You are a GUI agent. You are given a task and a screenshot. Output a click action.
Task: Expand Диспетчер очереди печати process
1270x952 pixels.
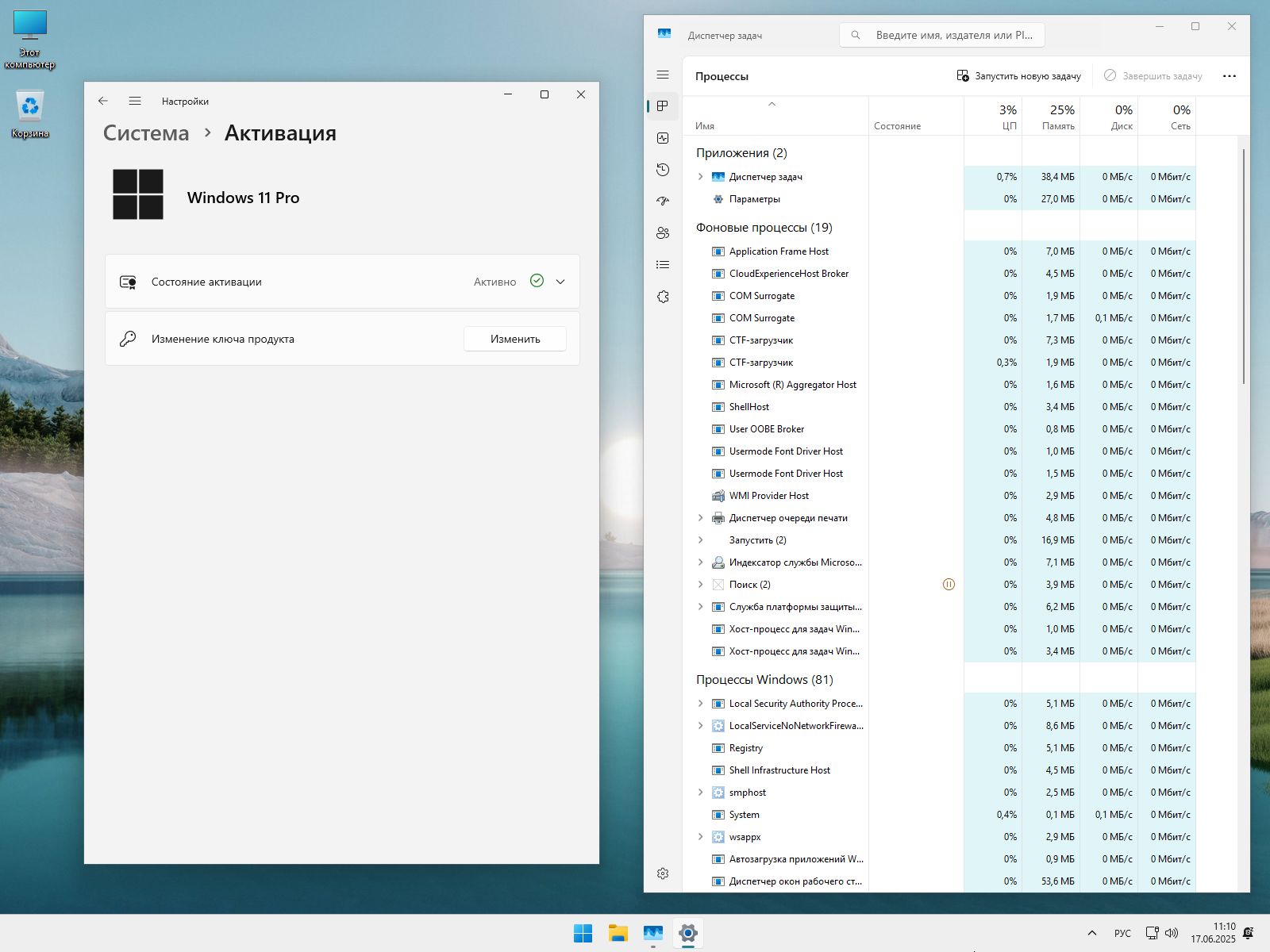700,518
